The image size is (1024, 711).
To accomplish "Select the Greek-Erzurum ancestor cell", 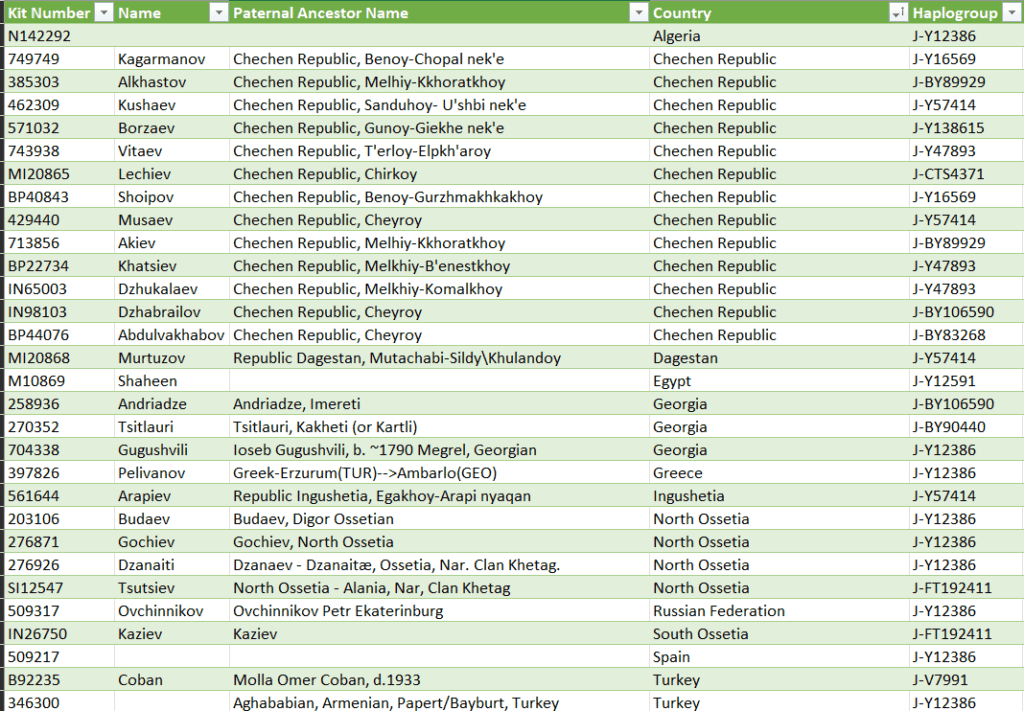I will tap(365, 473).
